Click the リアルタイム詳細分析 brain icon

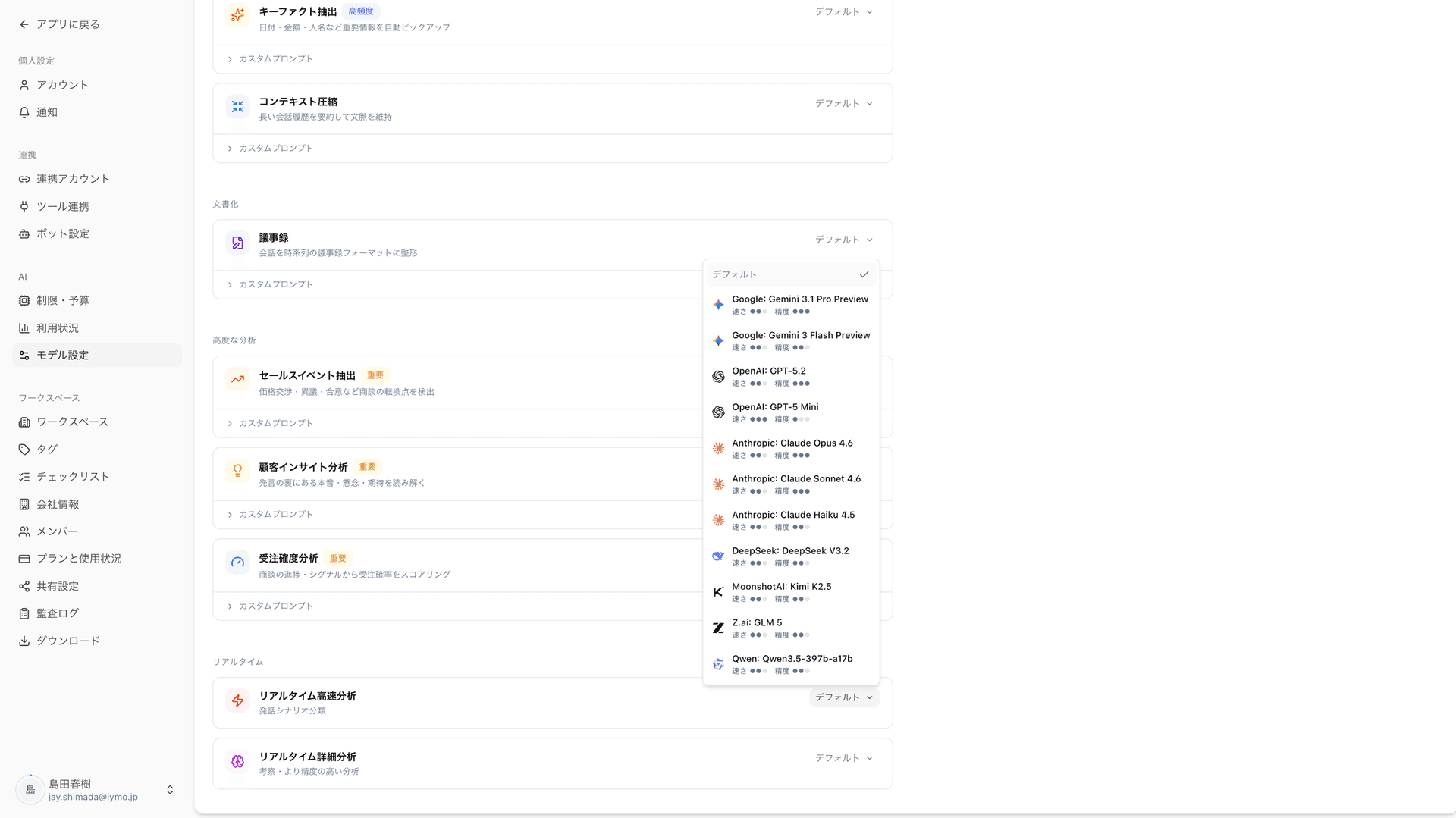[237, 761]
